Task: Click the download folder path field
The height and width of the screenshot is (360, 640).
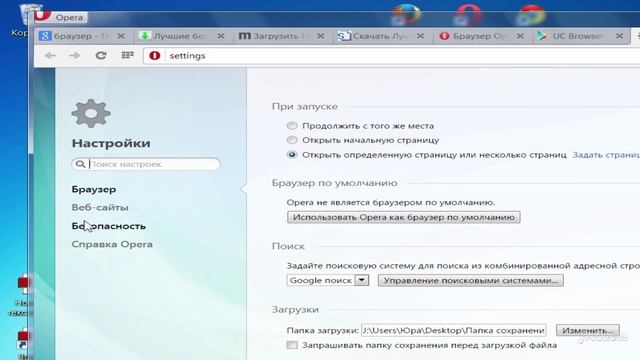Action: 453,330
